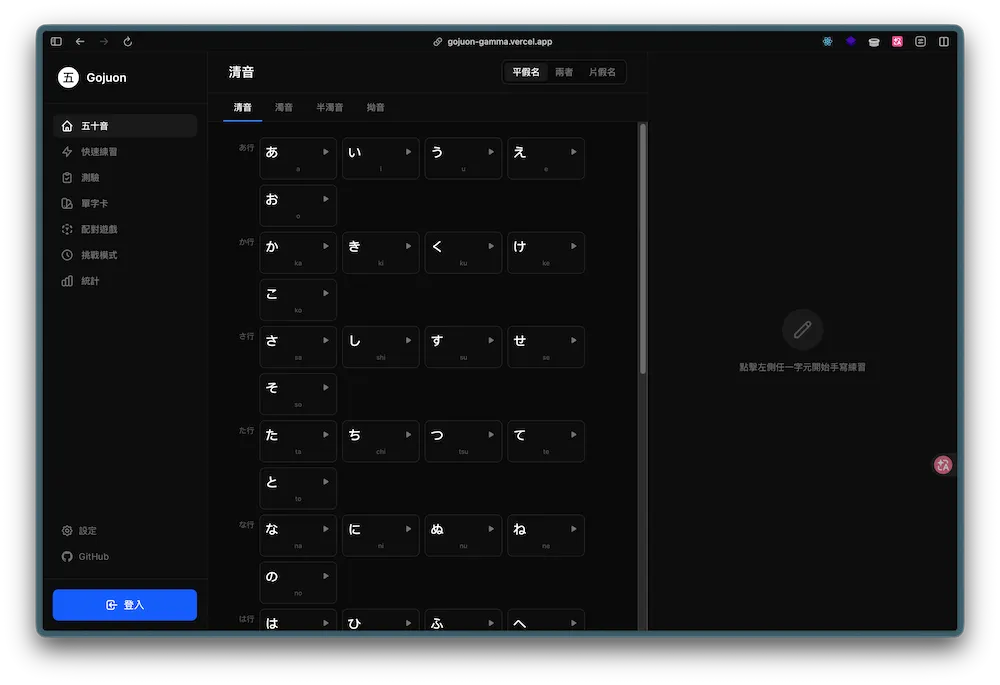Switch display to 片假名 katakana
Image resolution: width=1000 pixels, height=685 pixels.
[602, 72]
